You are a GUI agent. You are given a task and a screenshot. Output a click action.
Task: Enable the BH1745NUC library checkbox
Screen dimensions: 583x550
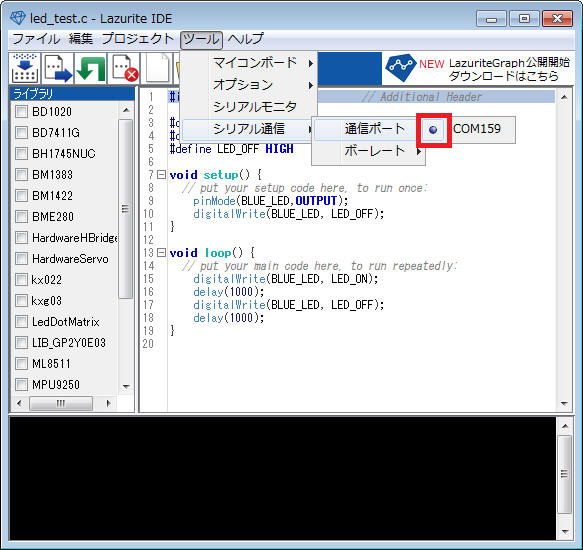[22, 153]
